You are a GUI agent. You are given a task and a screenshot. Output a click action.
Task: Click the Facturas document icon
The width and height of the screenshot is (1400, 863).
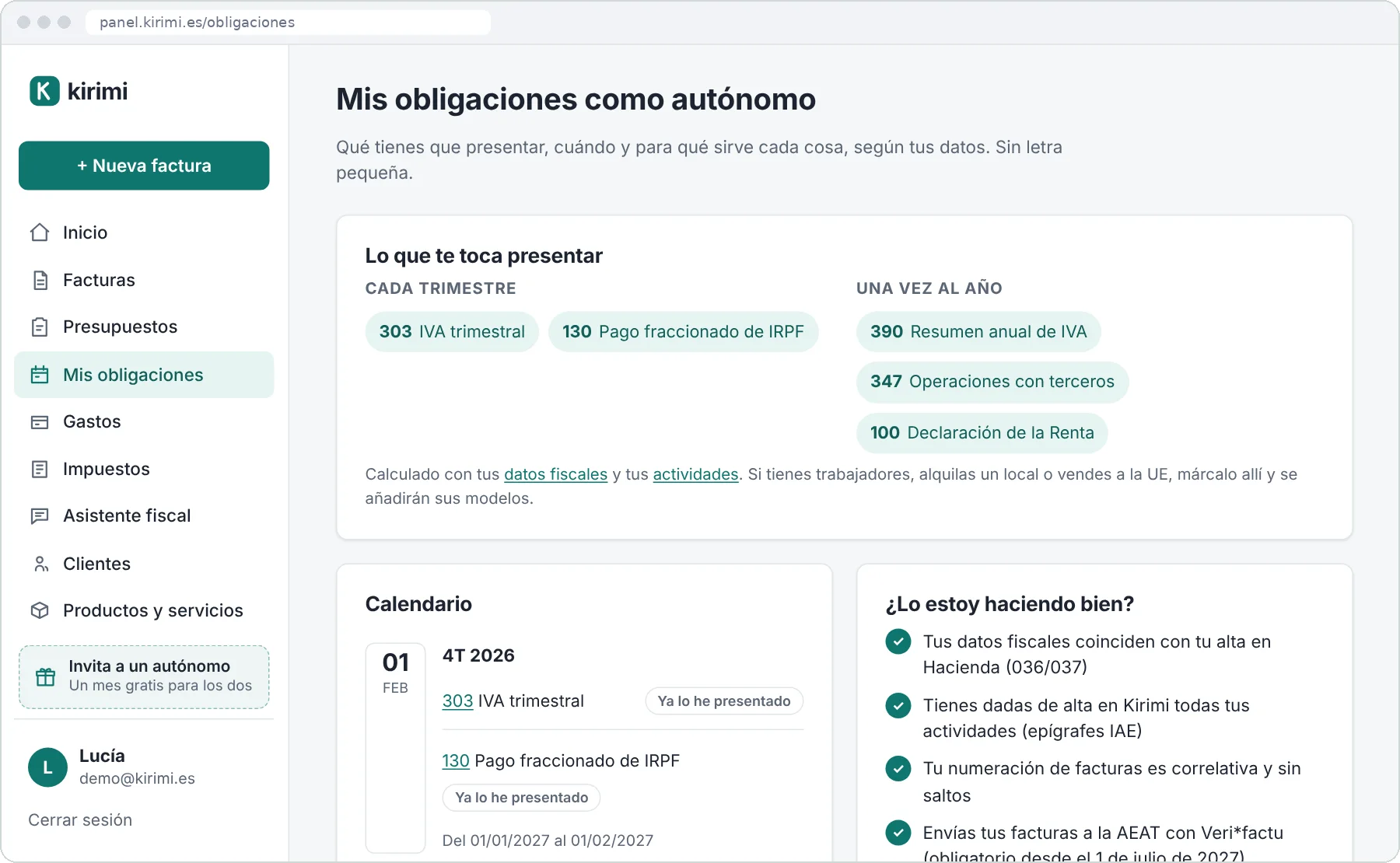click(x=40, y=280)
